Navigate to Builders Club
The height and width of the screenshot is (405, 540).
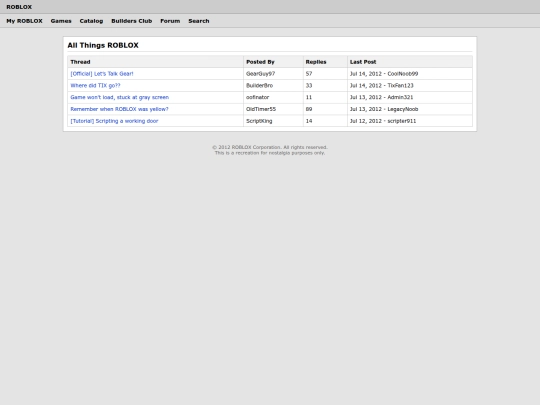pyautogui.click(x=132, y=21)
